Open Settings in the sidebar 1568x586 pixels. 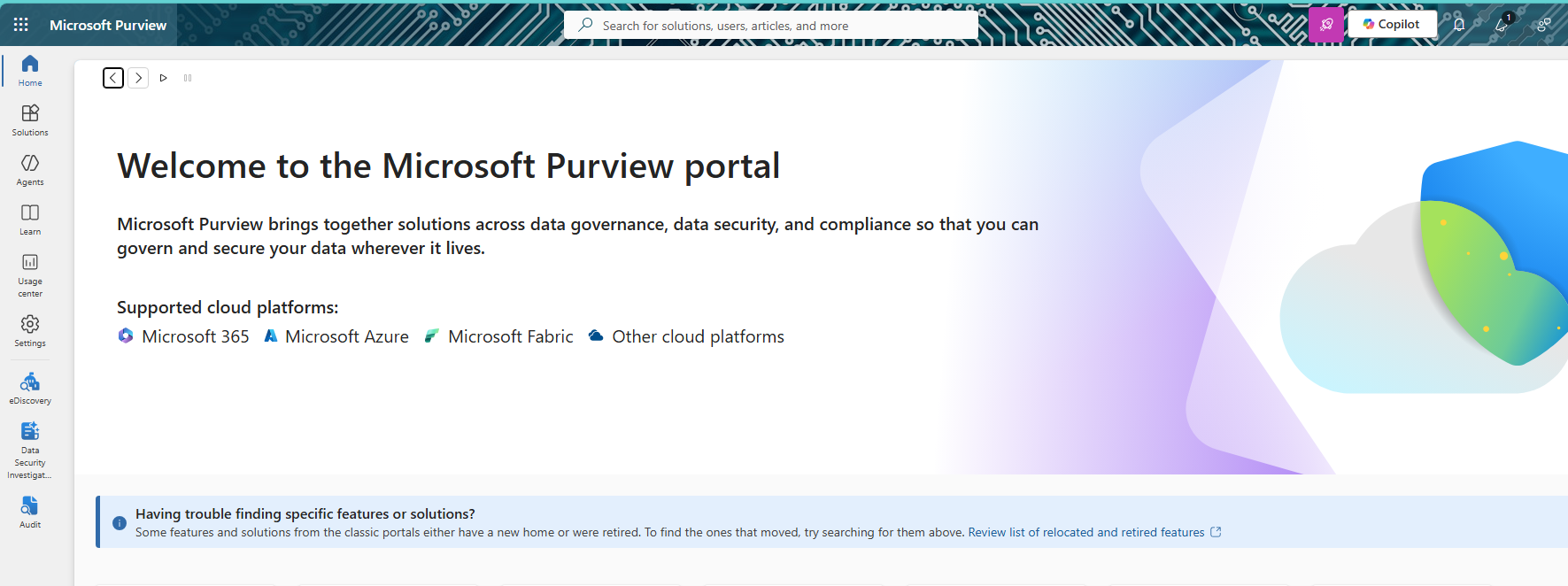[x=30, y=331]
